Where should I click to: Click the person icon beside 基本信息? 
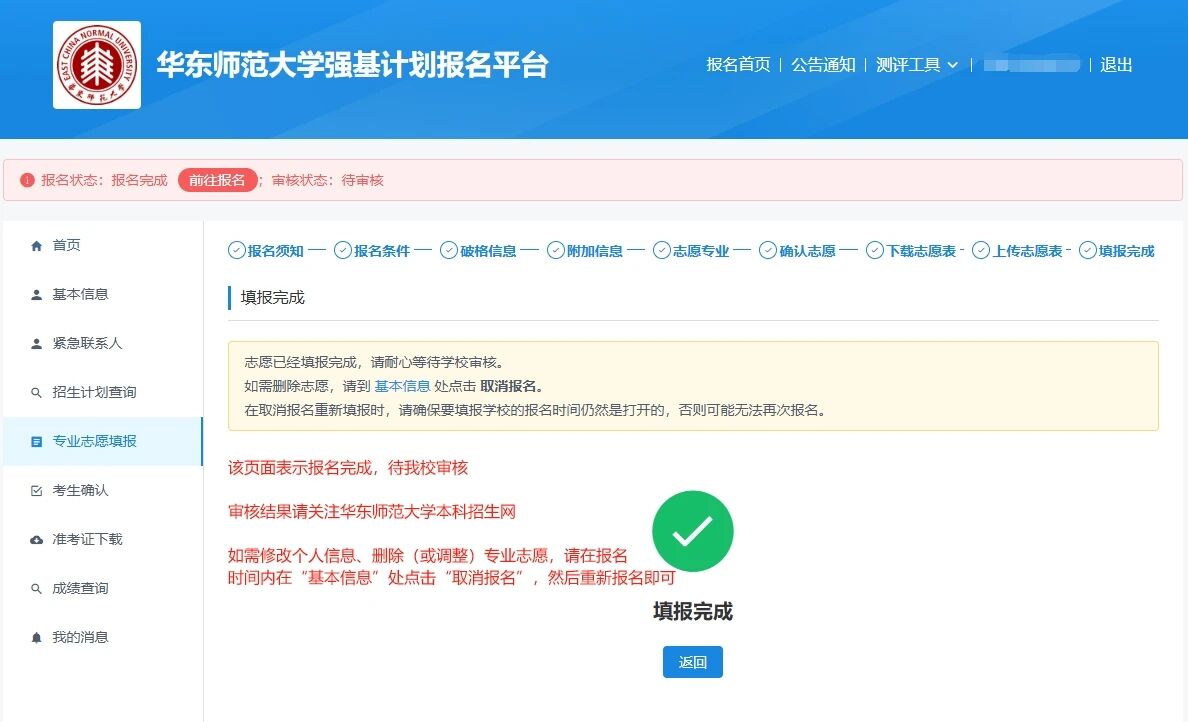click(x=37, y=295)
